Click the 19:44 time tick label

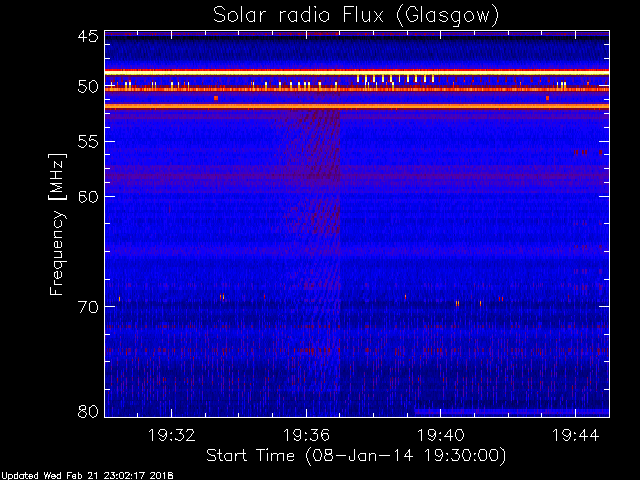point(575,435)
